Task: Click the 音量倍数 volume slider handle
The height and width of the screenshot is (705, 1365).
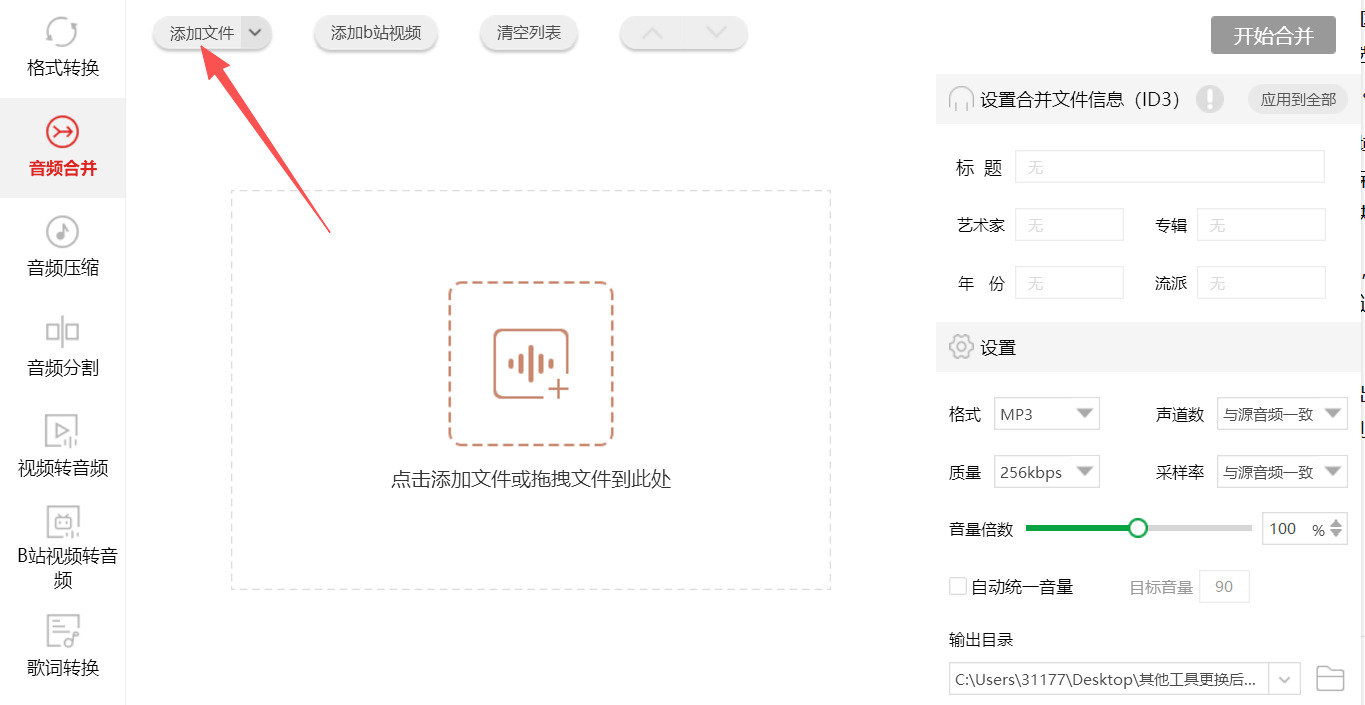Action: [x=1137, y=528]
